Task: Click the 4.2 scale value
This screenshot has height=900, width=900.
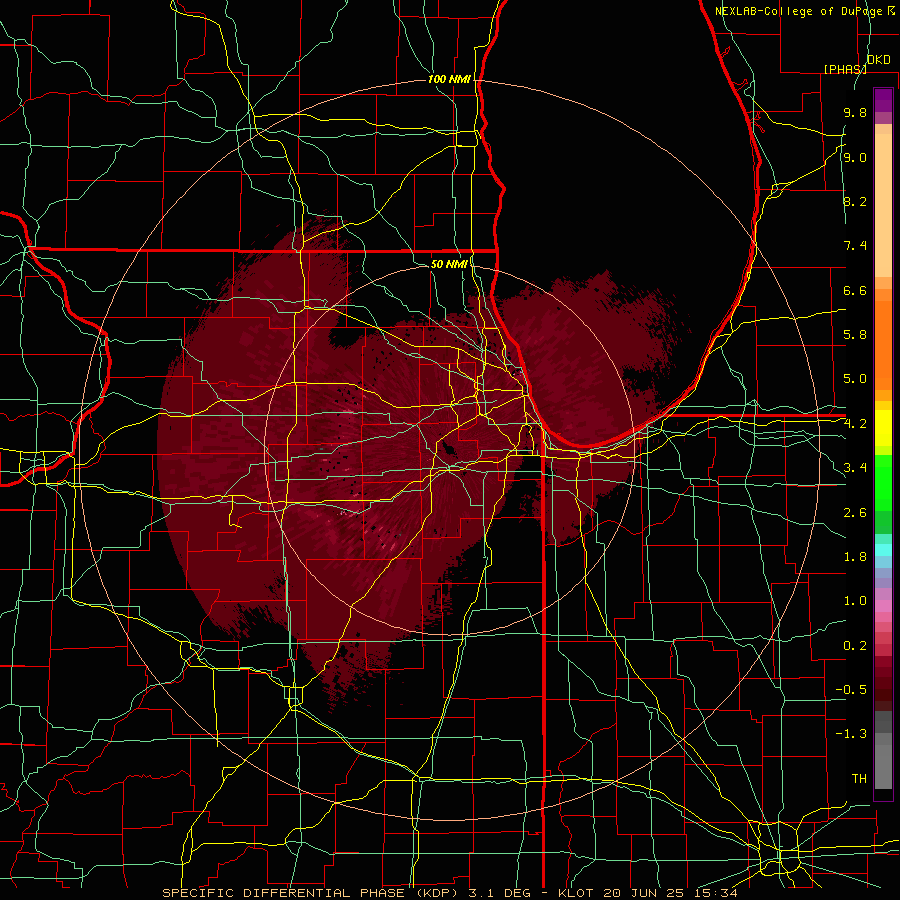Action: 855,424
